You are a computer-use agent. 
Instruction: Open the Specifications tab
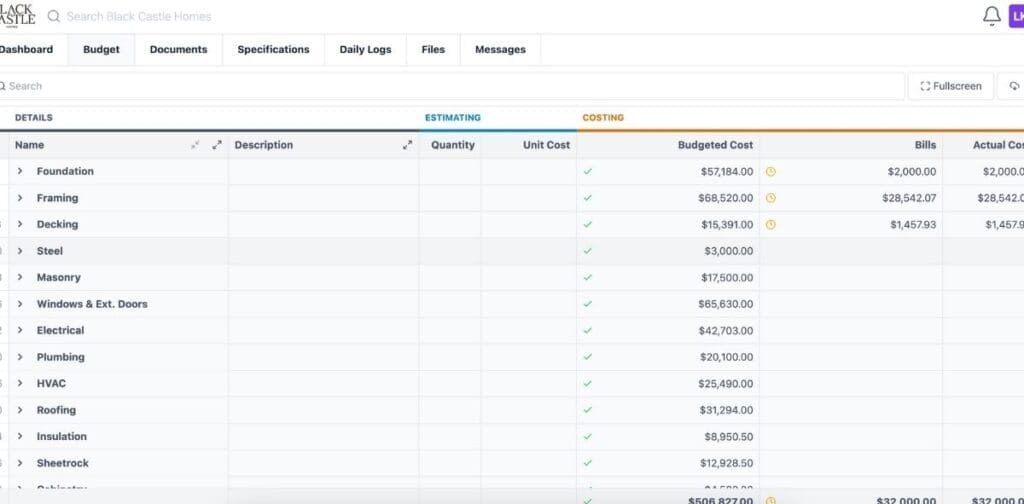pos(273,50)
